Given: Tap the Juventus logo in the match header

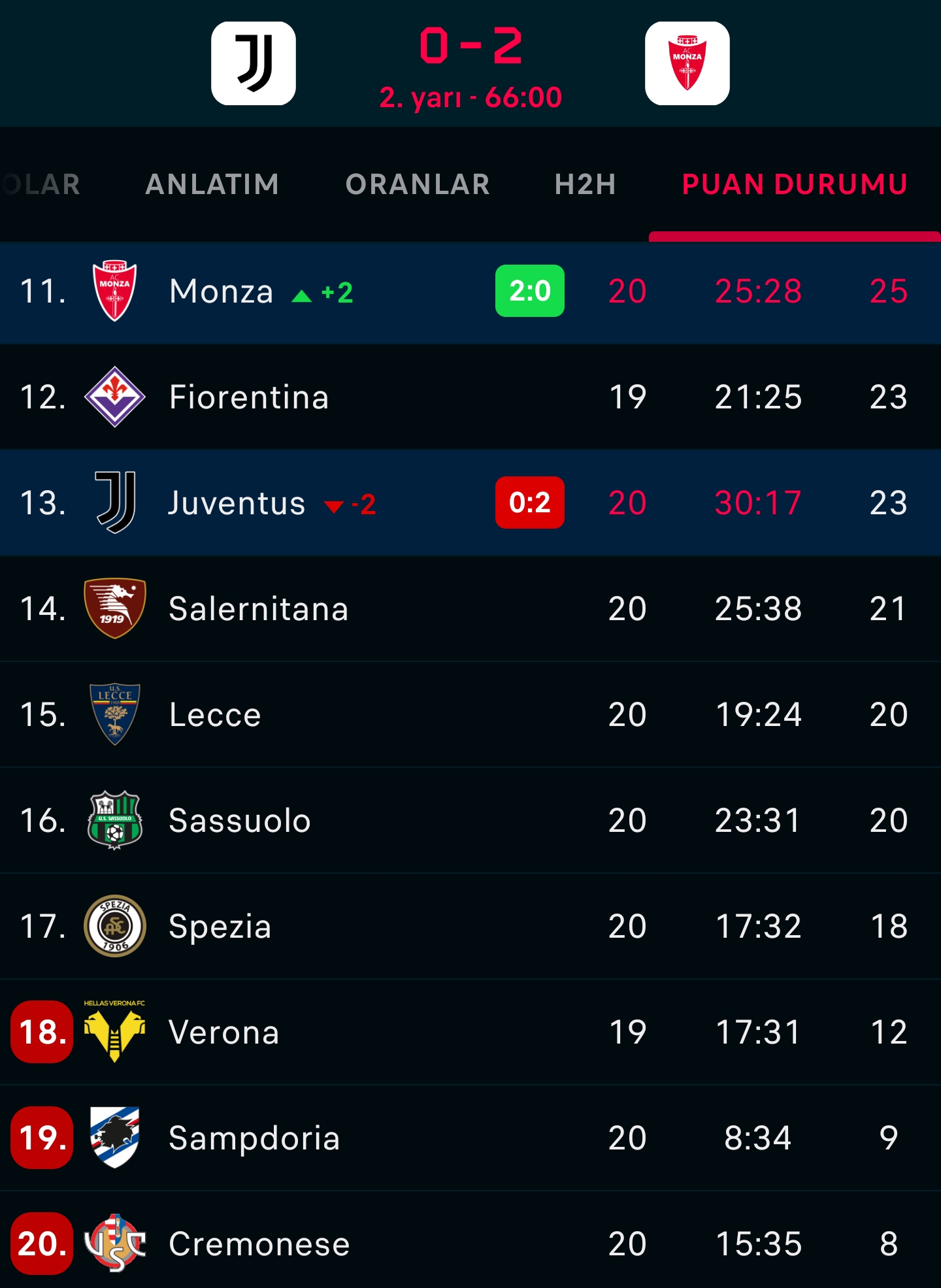Looking at the screenshot, I should 254,63.
